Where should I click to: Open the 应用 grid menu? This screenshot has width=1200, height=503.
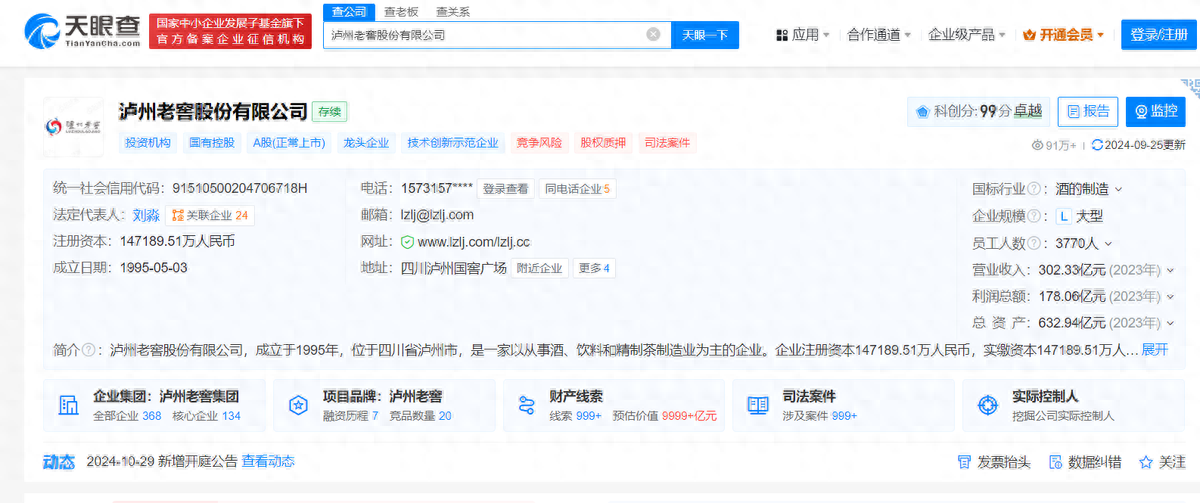coord(803,34)
